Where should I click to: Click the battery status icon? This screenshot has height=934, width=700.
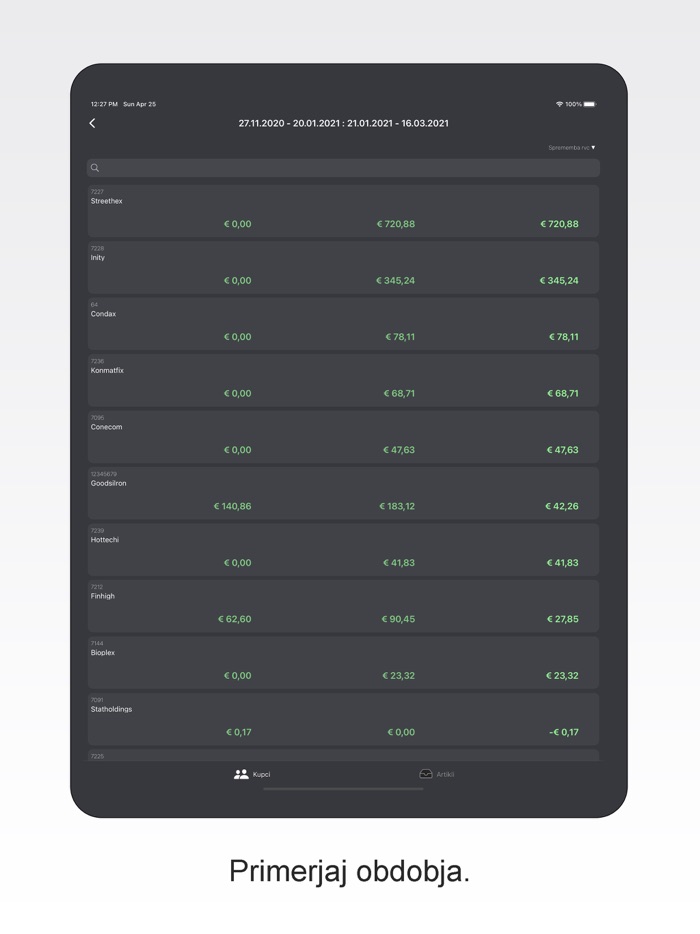tap(590, 104)
